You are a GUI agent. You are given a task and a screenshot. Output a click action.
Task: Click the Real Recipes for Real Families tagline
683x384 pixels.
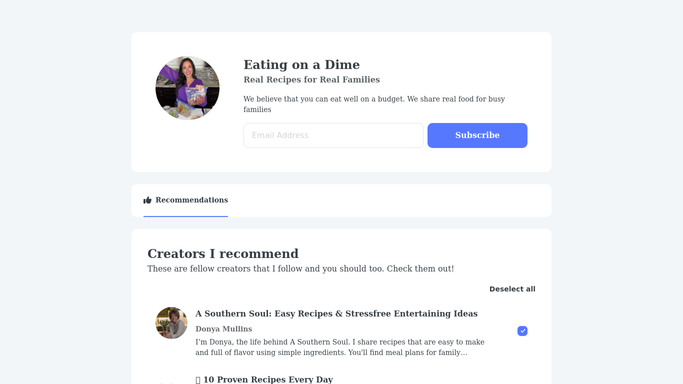311,80
